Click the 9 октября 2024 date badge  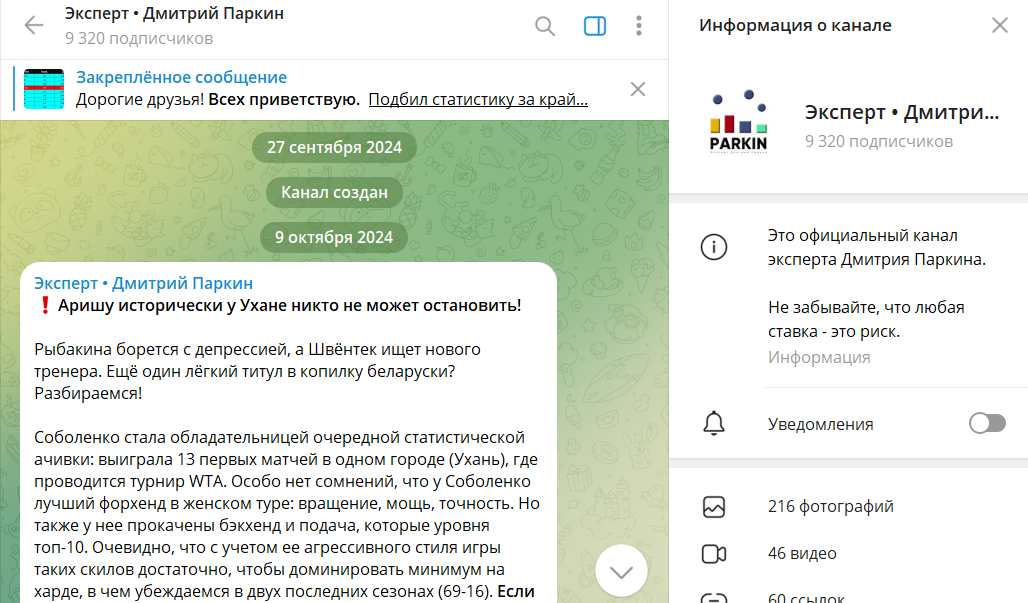click(334, 237)
